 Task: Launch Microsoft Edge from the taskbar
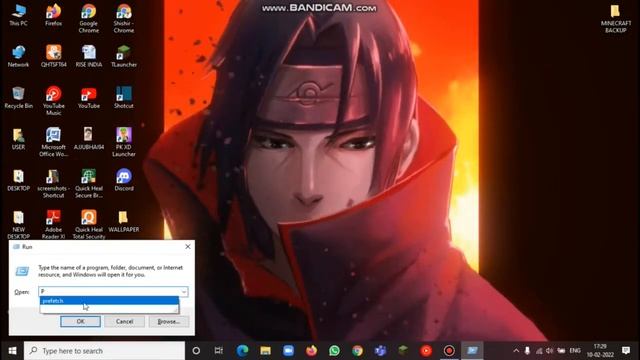(x=242, y=351)
